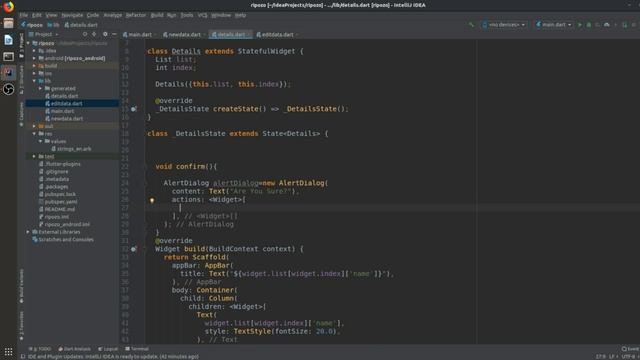Screen dimensions: 640x360
Task: Expand the android folder
Action: 34,58
